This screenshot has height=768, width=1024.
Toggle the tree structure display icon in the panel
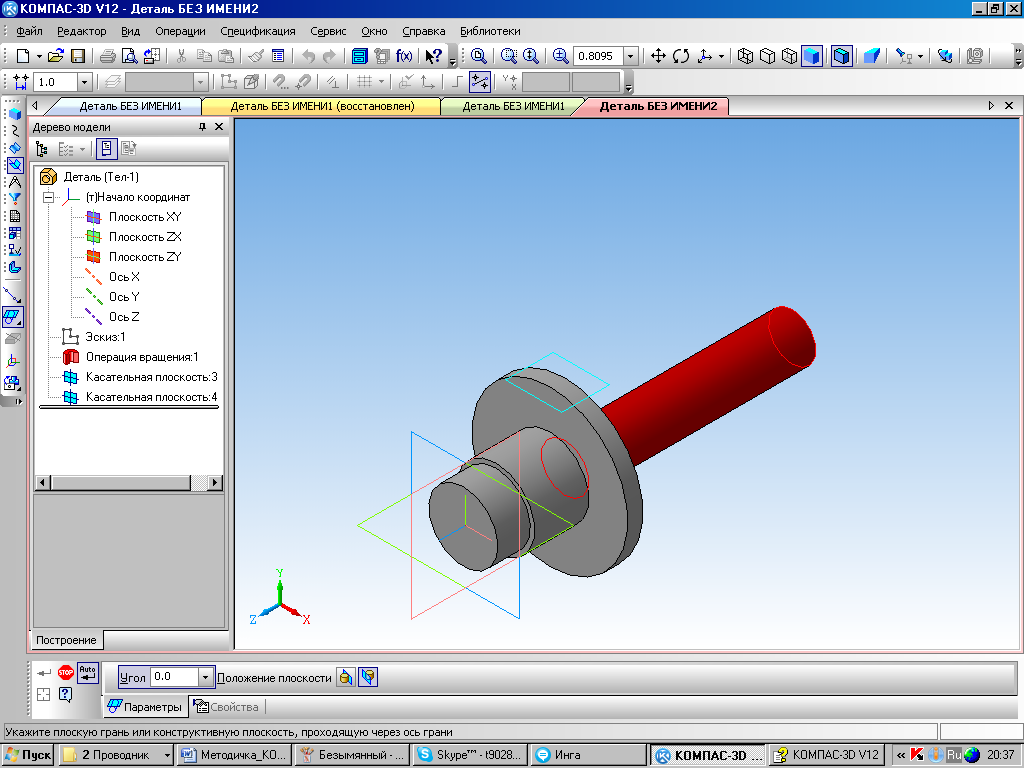(42, 149)
